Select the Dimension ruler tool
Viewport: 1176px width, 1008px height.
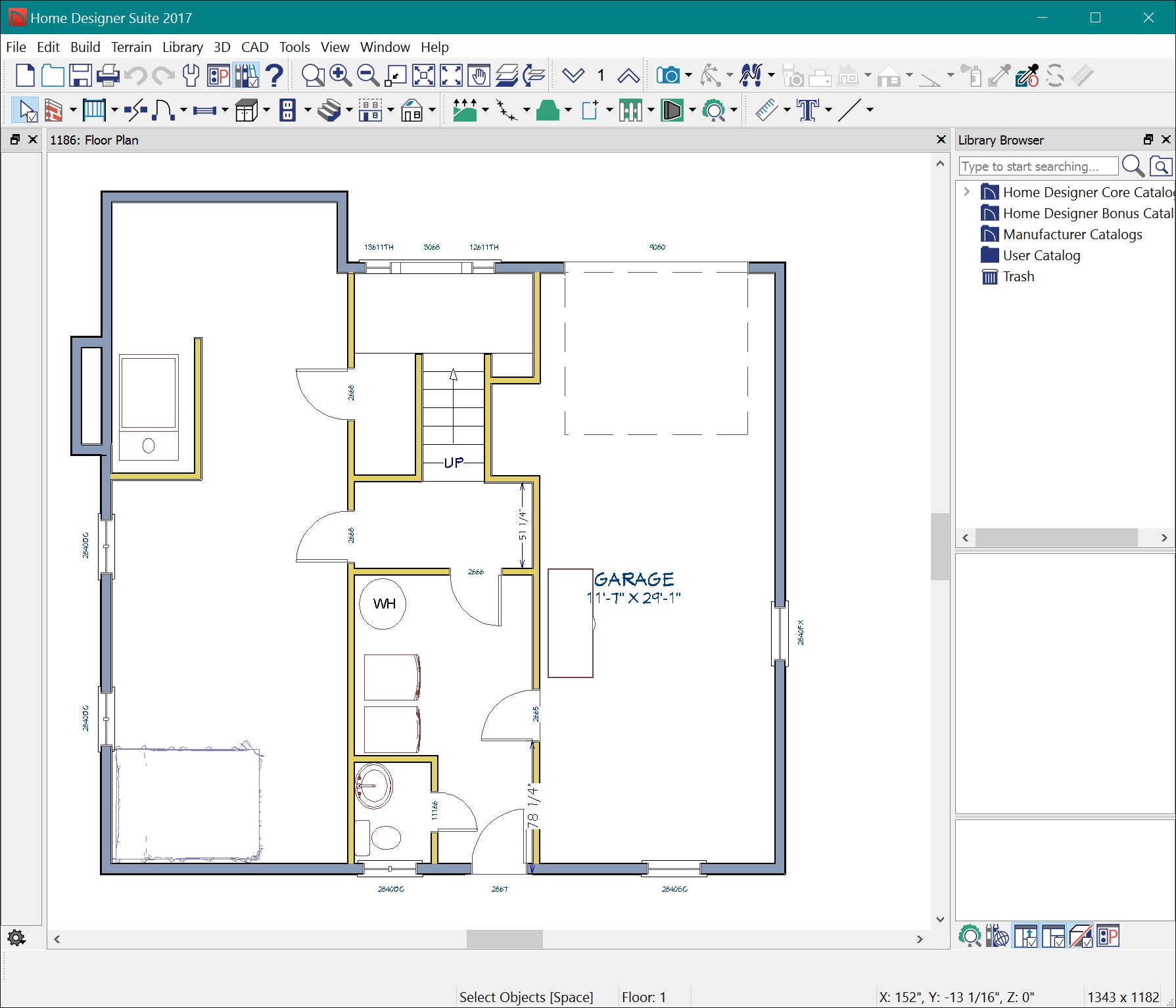767,110
